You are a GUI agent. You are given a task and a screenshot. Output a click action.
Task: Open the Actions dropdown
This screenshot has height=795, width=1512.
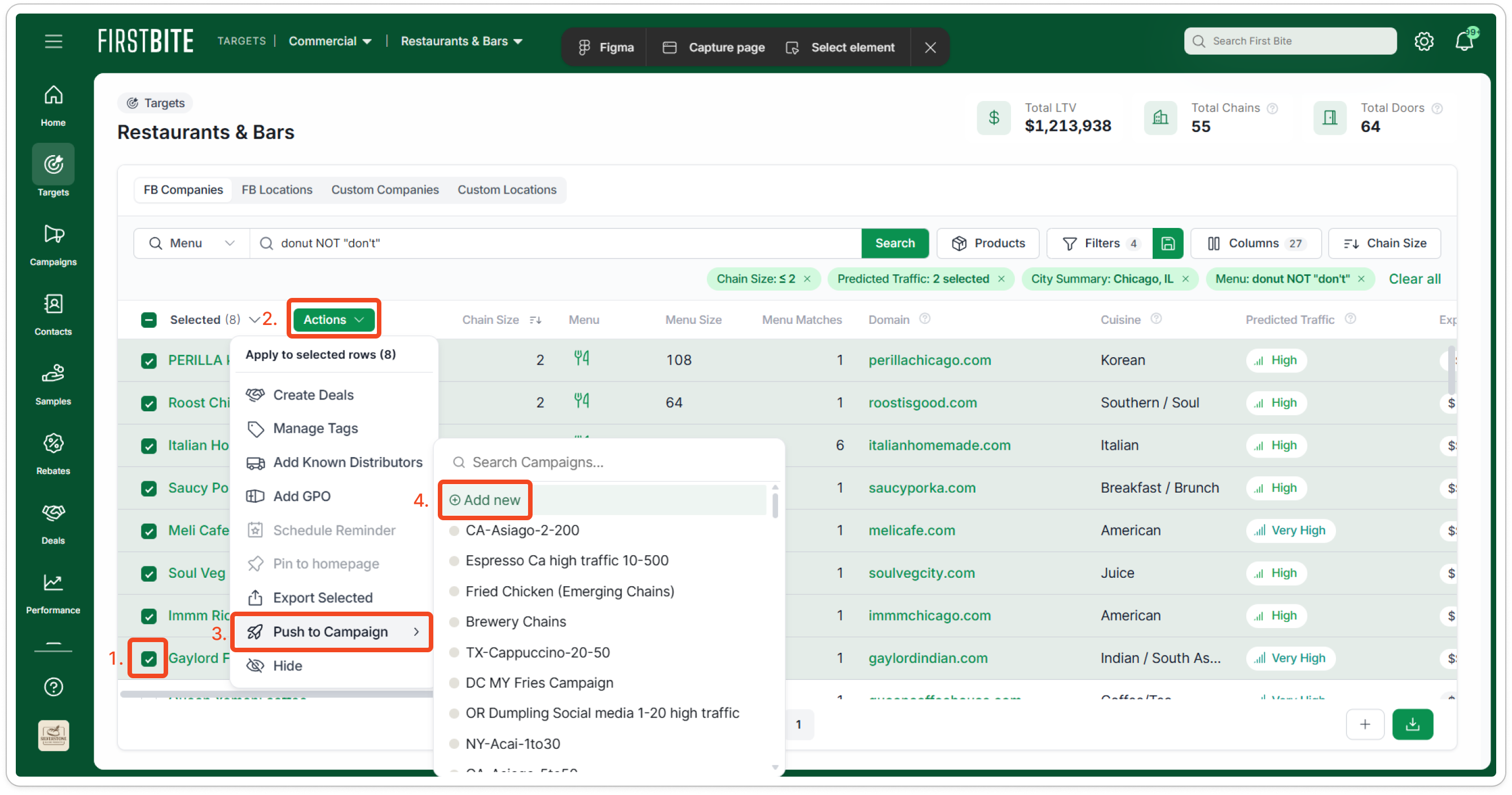point(333,319)
